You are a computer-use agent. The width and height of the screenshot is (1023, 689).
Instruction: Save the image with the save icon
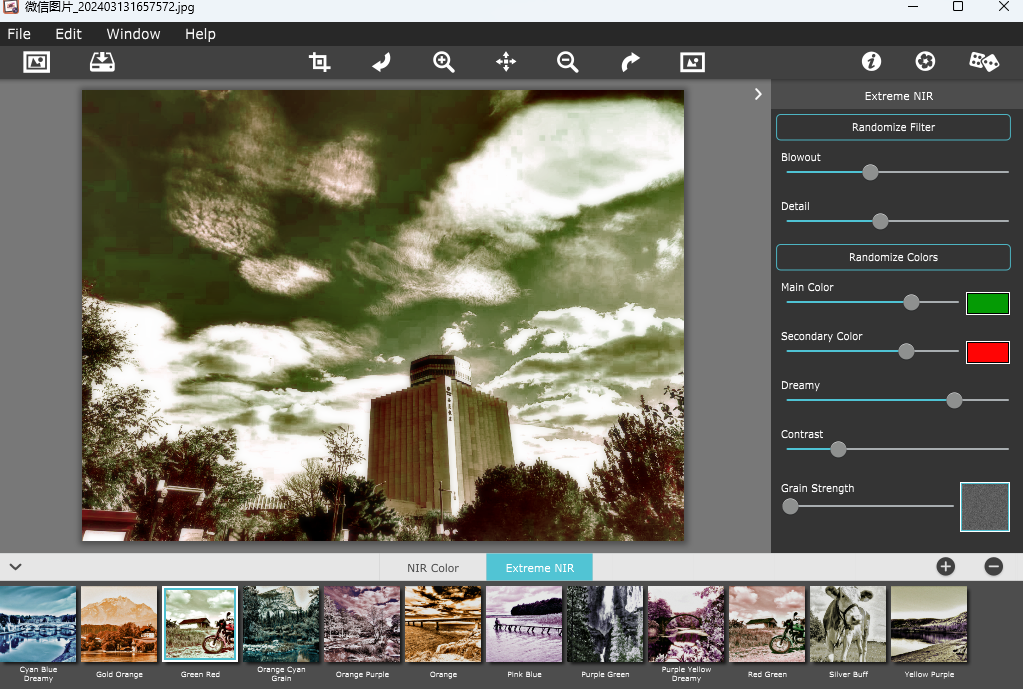click(x=102, y=62)
